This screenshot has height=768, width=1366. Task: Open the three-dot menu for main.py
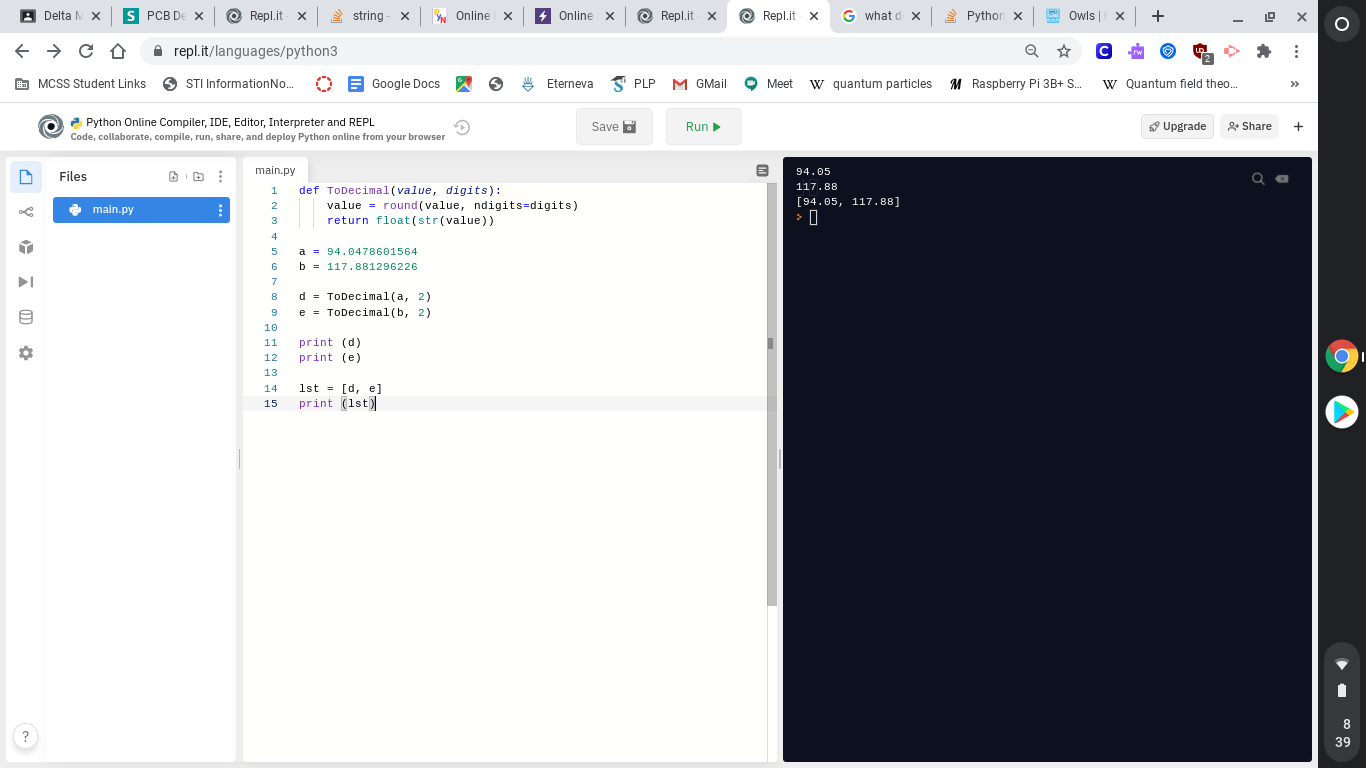tap(221, 209)
